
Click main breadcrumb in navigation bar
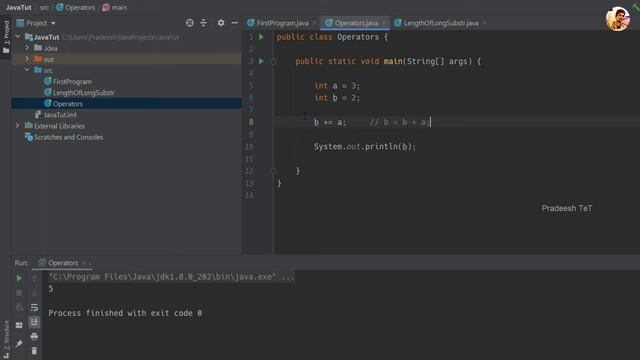(x=115, y=7)
